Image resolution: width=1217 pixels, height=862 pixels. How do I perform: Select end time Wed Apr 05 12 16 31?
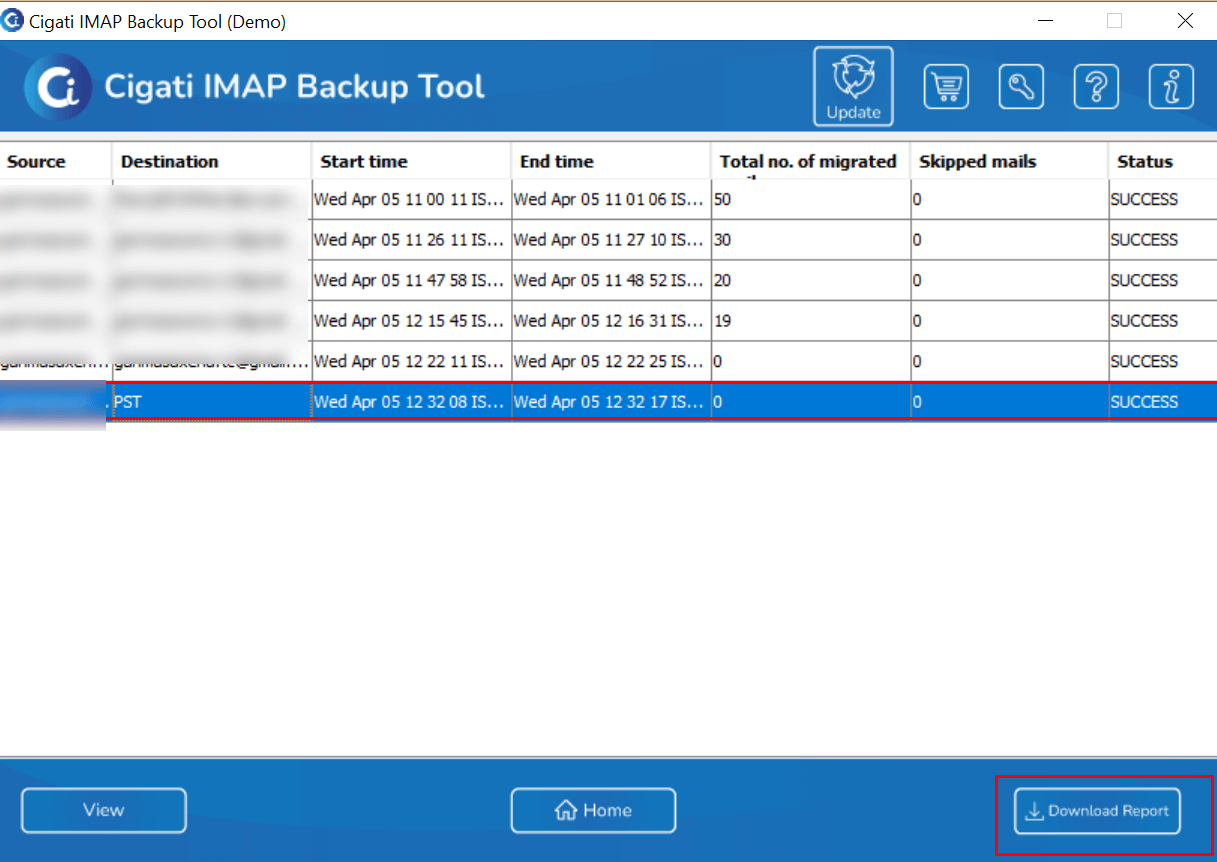(x=611, y=321)
